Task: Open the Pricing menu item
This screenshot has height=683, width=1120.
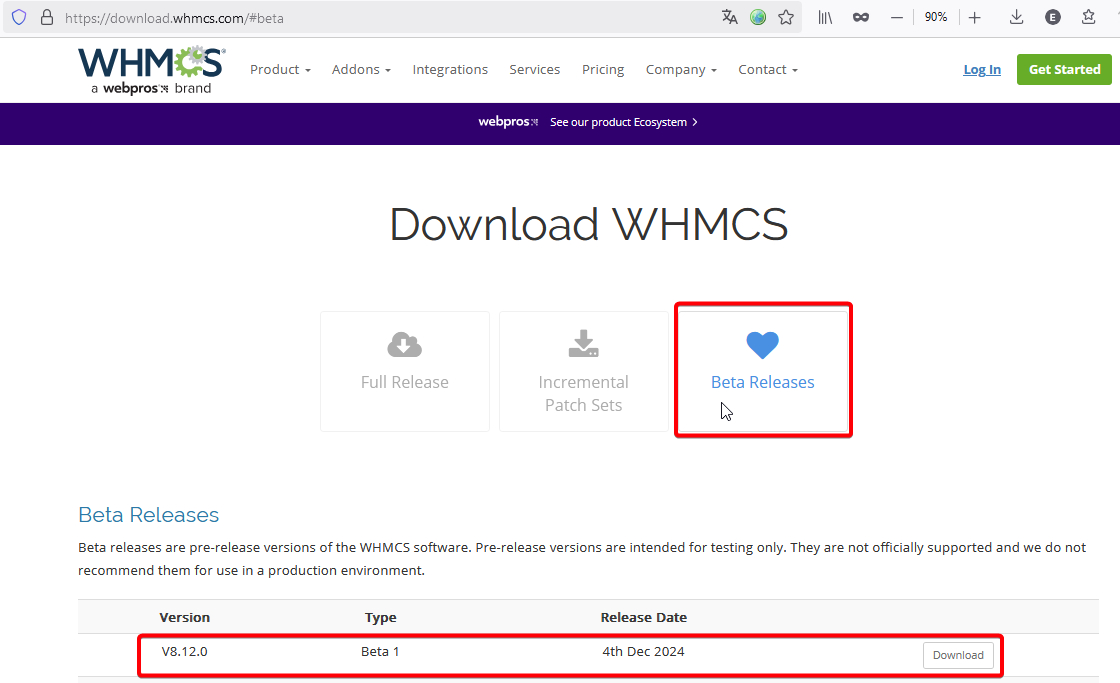Action: [603, 69]
